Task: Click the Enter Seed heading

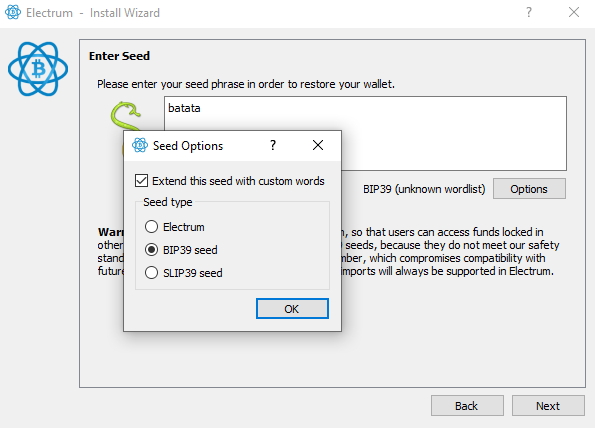Action: coord(119,56)
